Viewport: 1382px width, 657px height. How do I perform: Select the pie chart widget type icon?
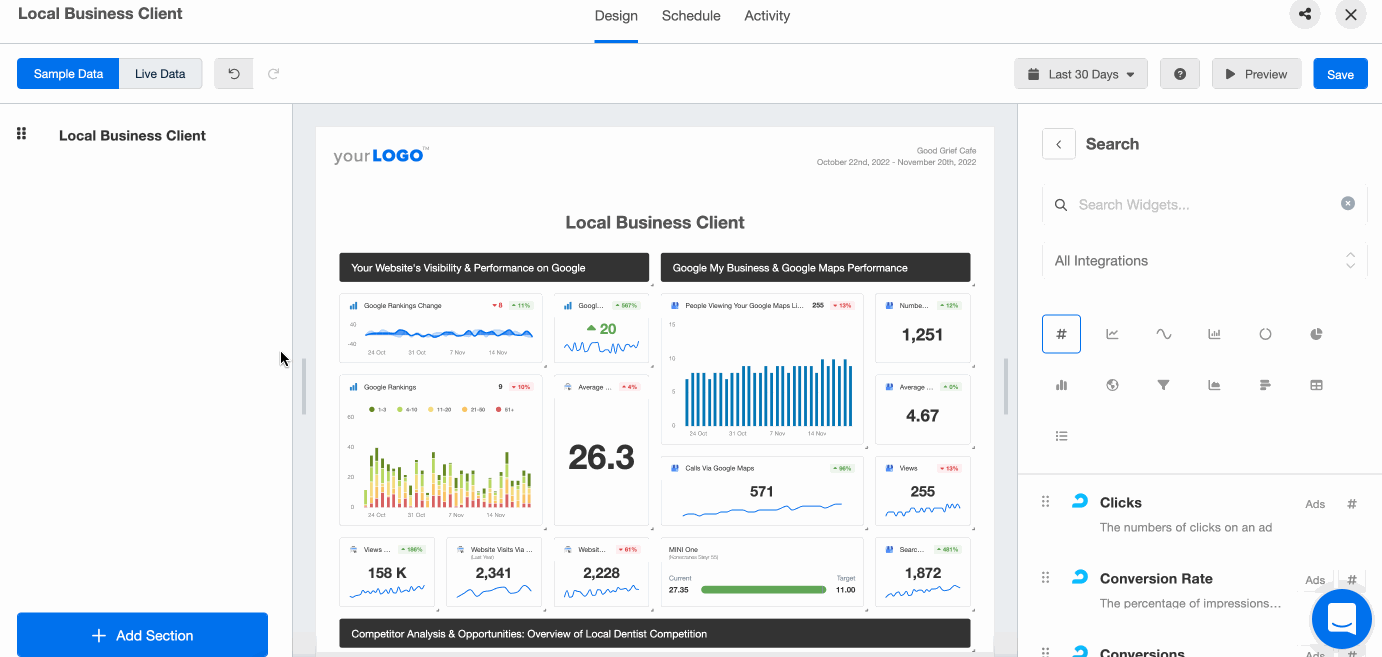(1316, 334)
